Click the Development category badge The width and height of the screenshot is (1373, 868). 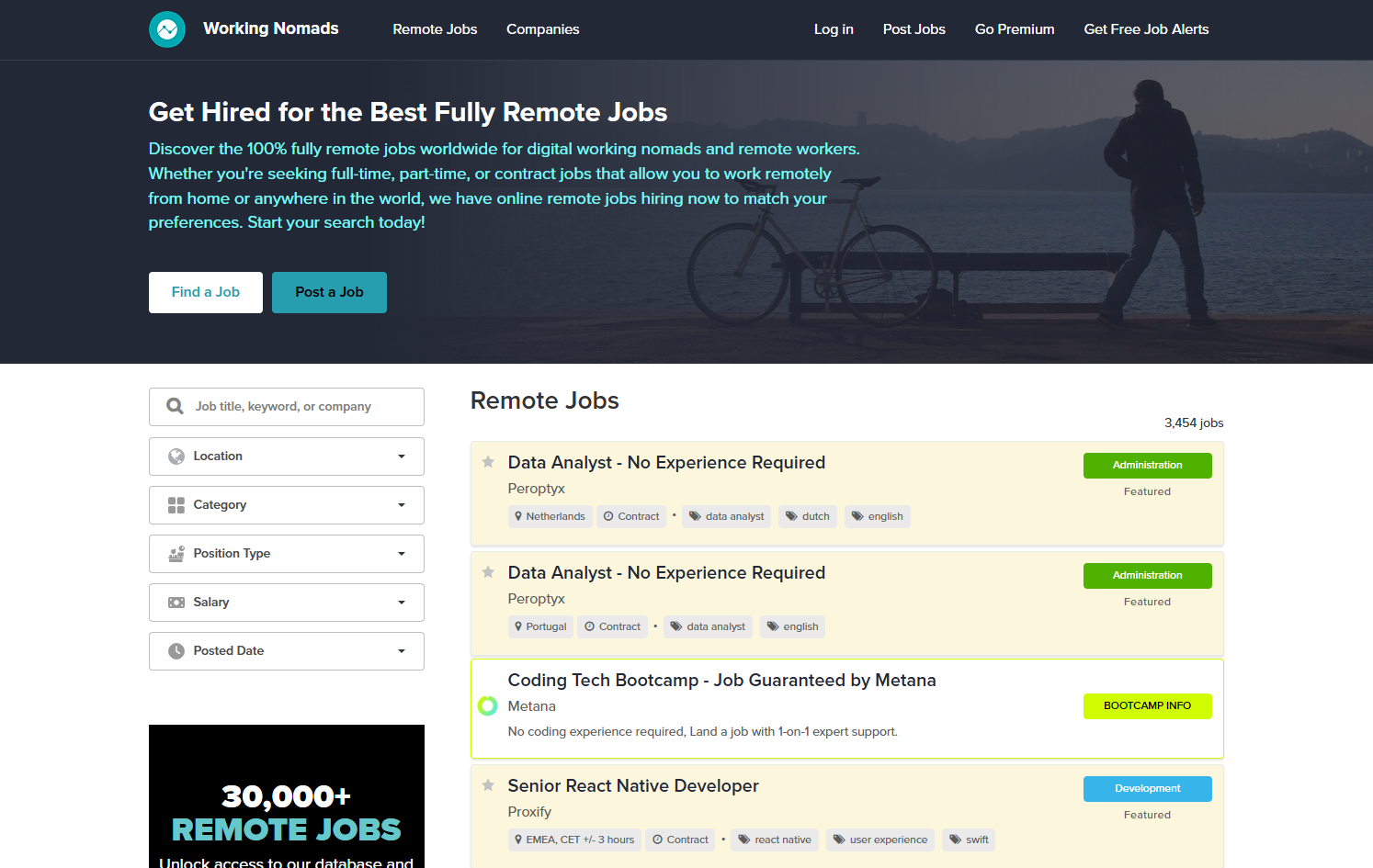[x=1147, y=789]
